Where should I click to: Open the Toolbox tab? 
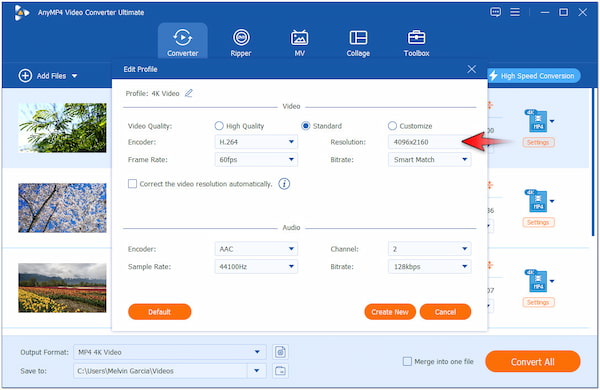tap(416, 42)
